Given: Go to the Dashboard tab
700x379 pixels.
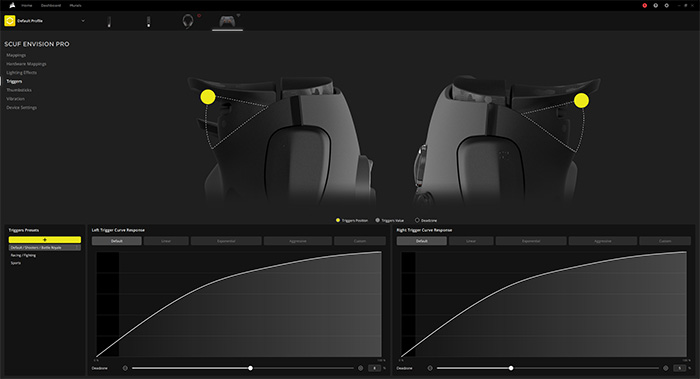Looking at the screenshot, I should (51, 5).
